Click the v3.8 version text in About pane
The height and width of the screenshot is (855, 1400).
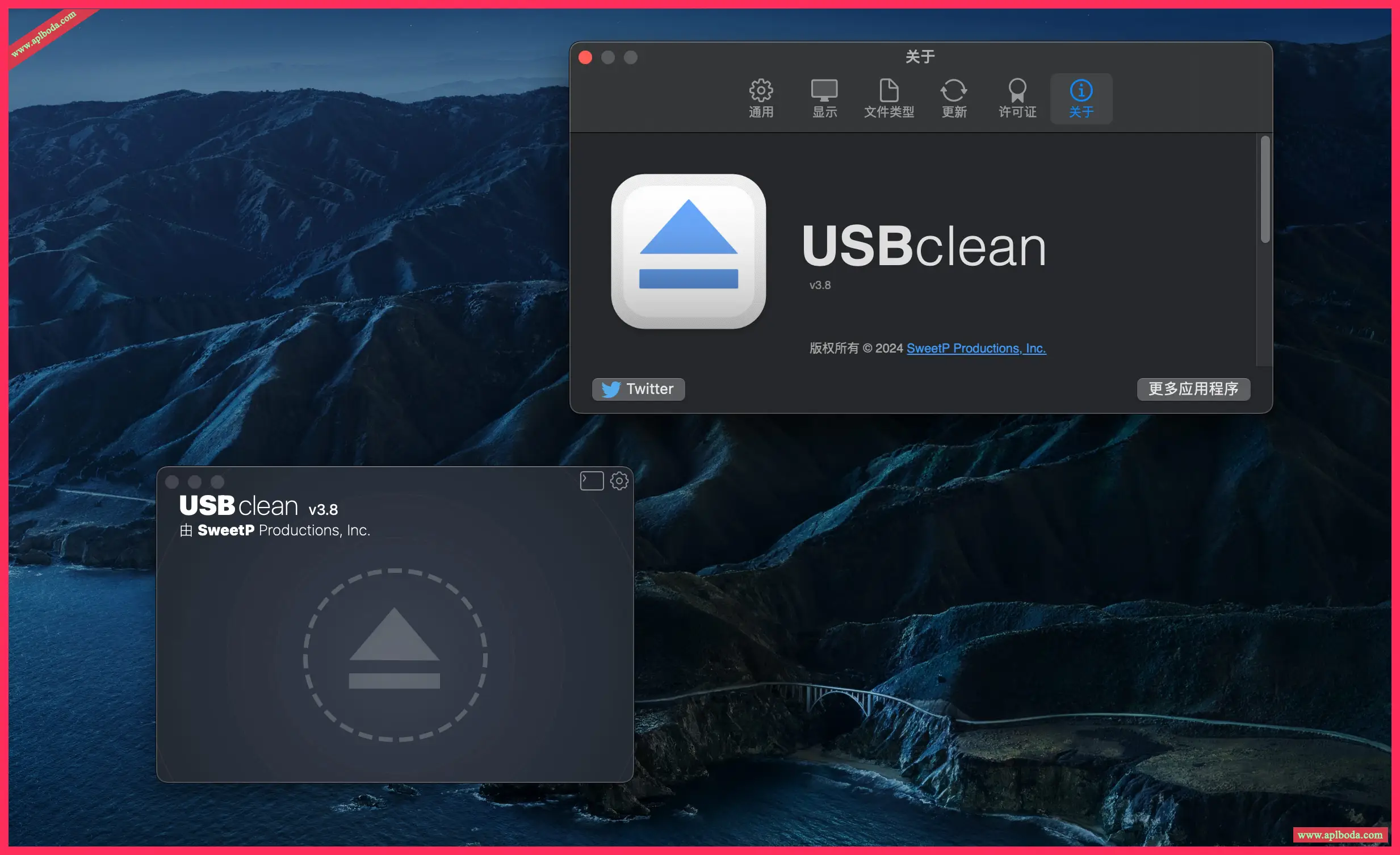click(819, 285)
